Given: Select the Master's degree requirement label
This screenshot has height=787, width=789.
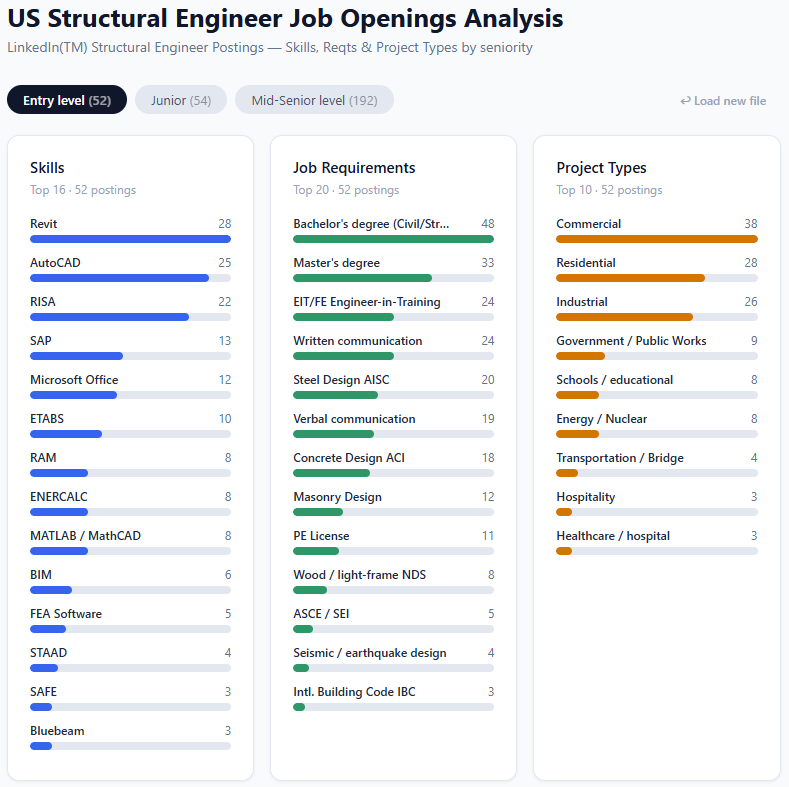Looking at the screenshot, I should click(x=336, y=263).
